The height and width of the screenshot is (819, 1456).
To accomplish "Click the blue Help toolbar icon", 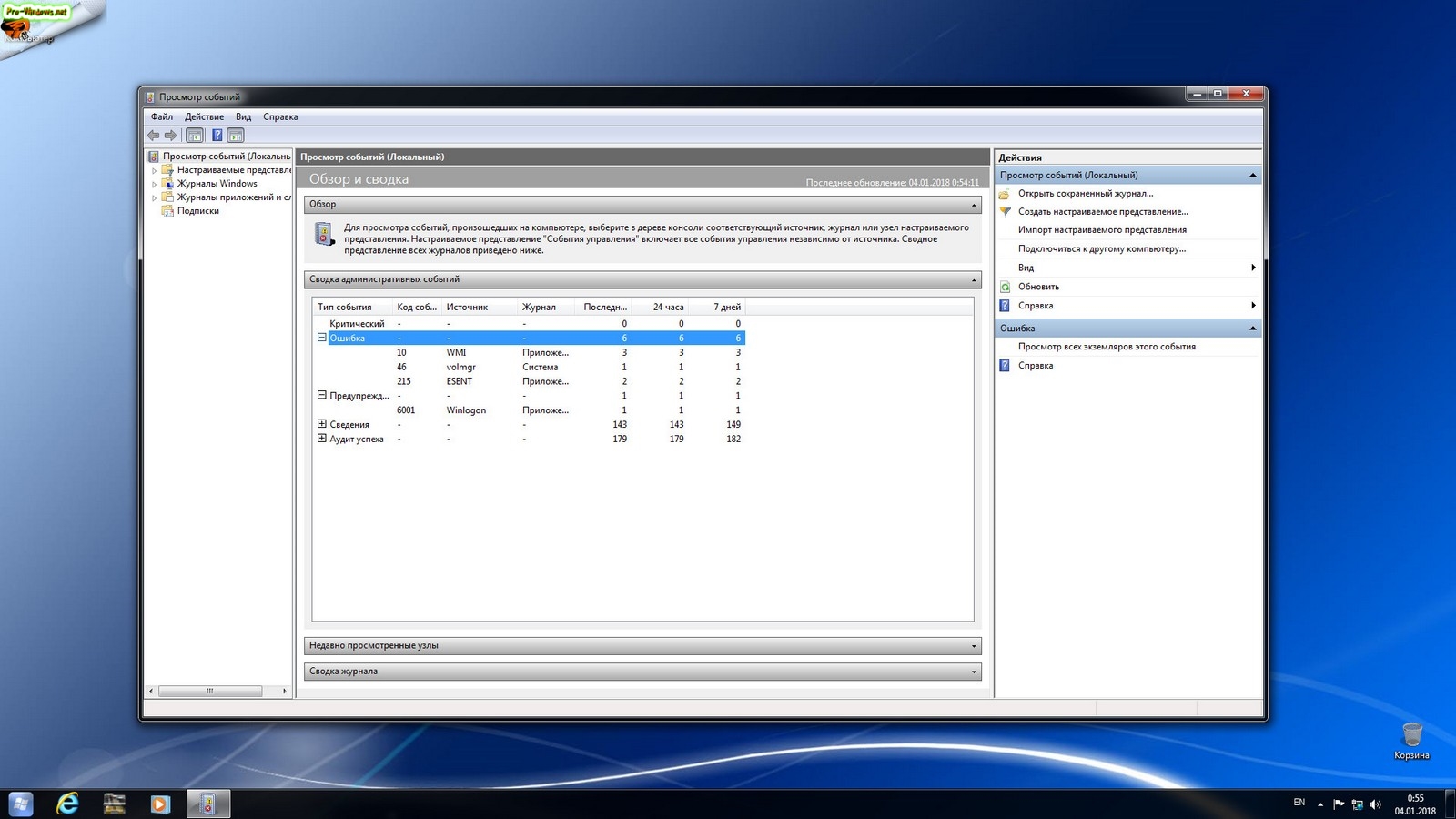I will pyautogui.click(x=217, y=136).
